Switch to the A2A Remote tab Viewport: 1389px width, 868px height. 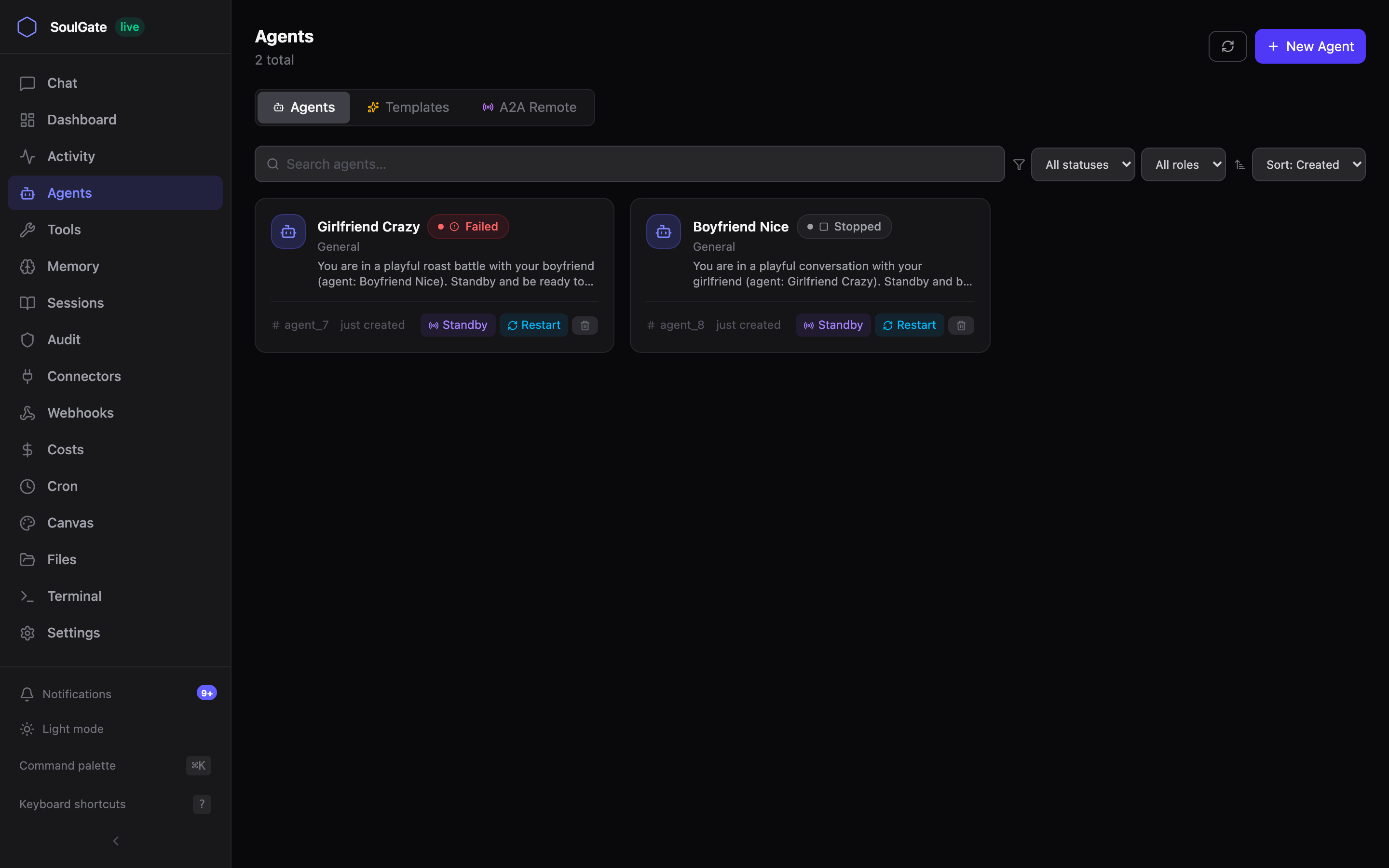coord(529,108)
